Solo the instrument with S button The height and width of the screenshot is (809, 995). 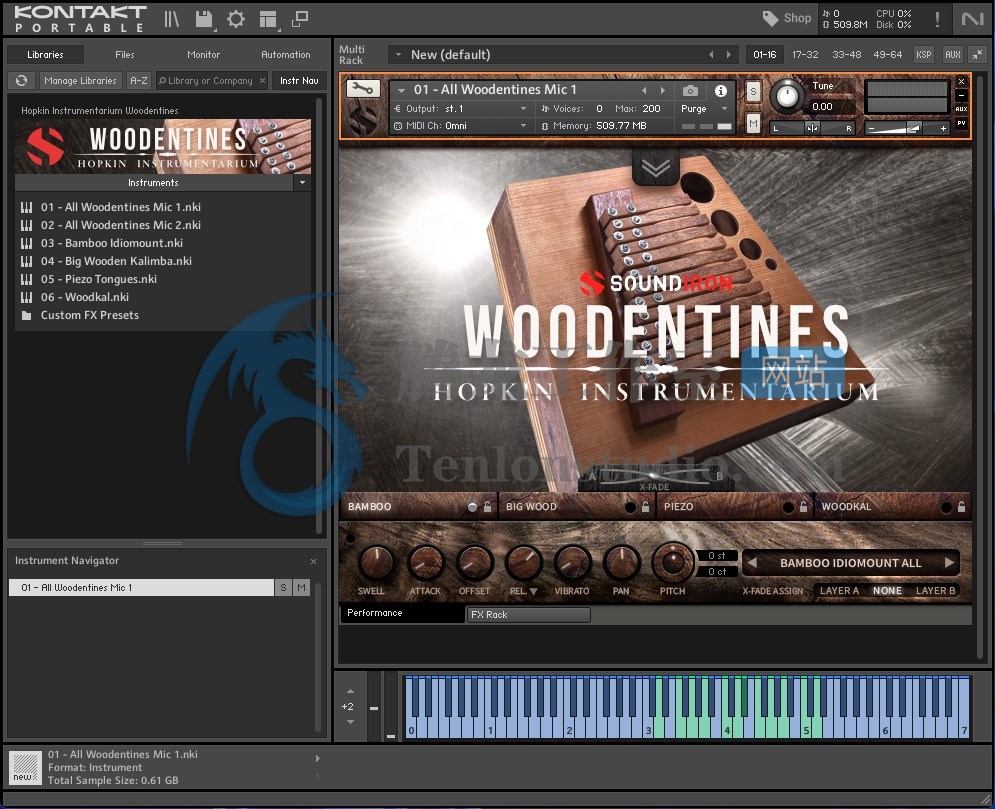click(x=753, y=91)
